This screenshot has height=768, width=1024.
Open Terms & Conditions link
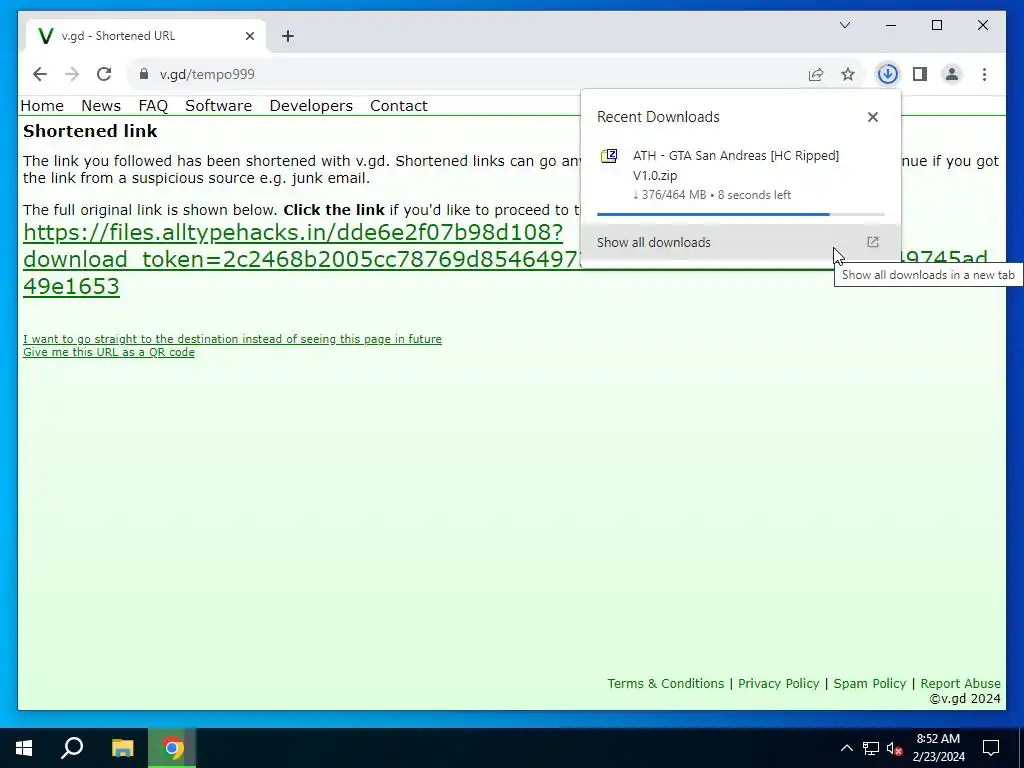pyautogui.click(x=665, y=683)
